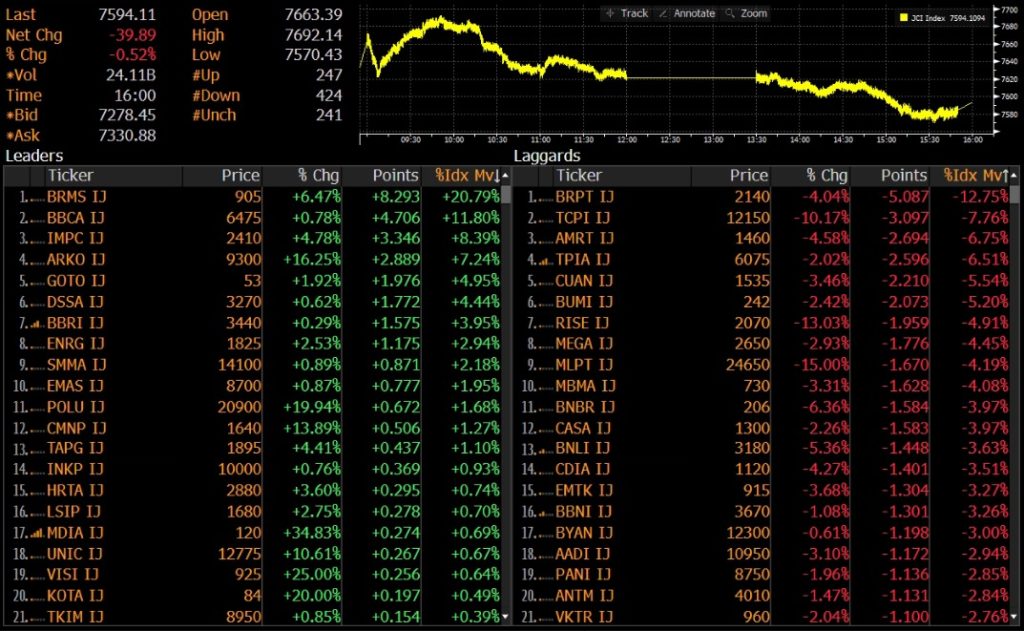Click the bar chart icon beside MDIA IJ
1024x631 pixels.
pyautogui.click(x=36, y=534)
